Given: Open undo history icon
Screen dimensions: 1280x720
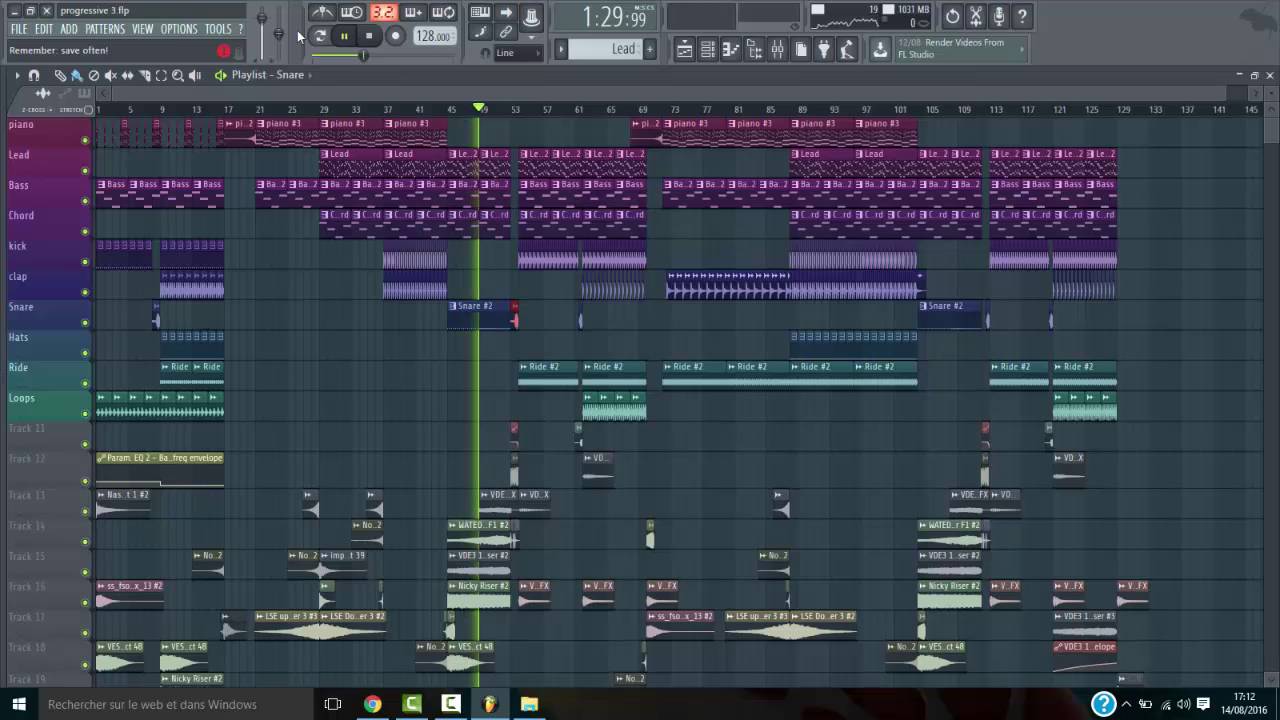Looking at the screenshot, I should click(x=952, y=16).
